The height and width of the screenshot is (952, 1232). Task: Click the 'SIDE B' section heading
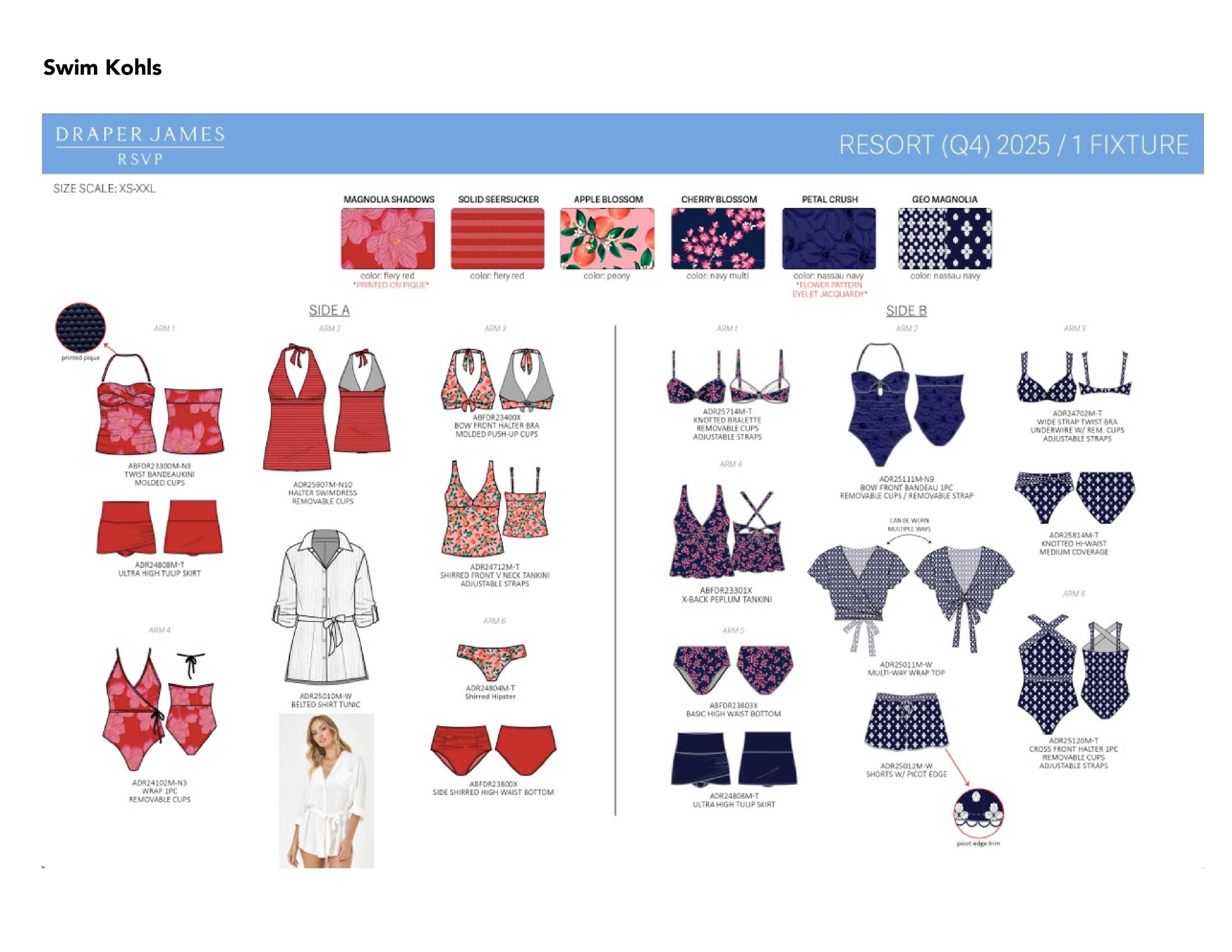pyautogui.click(x=907, y=311)
